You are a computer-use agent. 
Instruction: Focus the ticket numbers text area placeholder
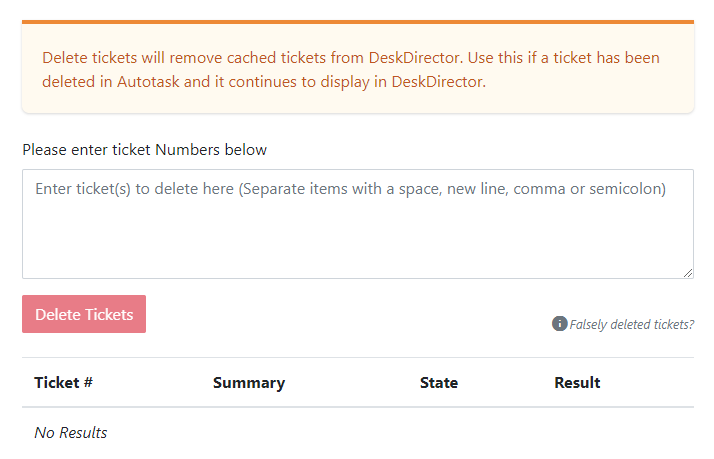pos(350,189)
